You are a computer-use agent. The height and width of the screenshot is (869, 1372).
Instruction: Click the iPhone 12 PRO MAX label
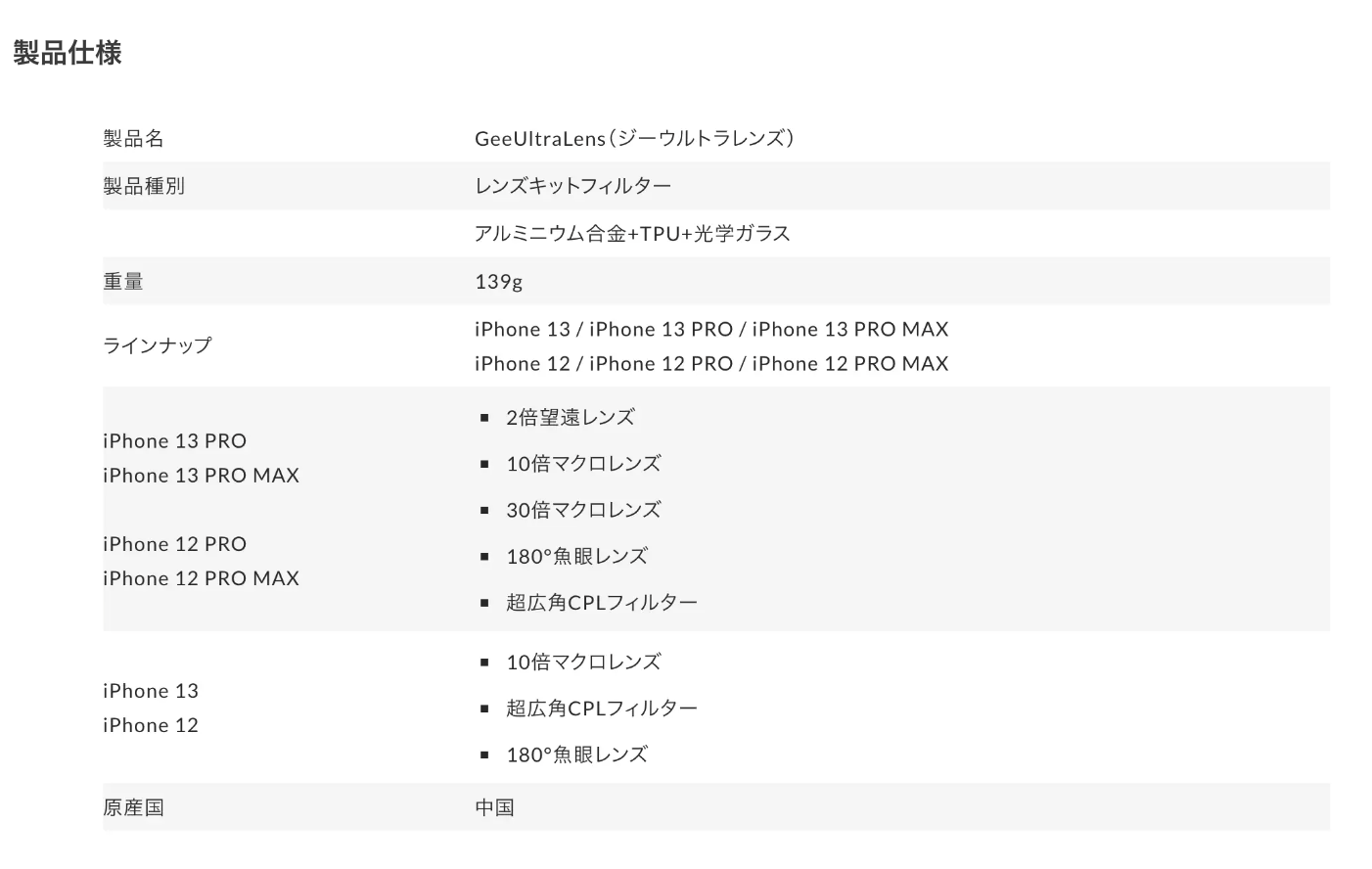pyautogui.click(x=201, y=578)
